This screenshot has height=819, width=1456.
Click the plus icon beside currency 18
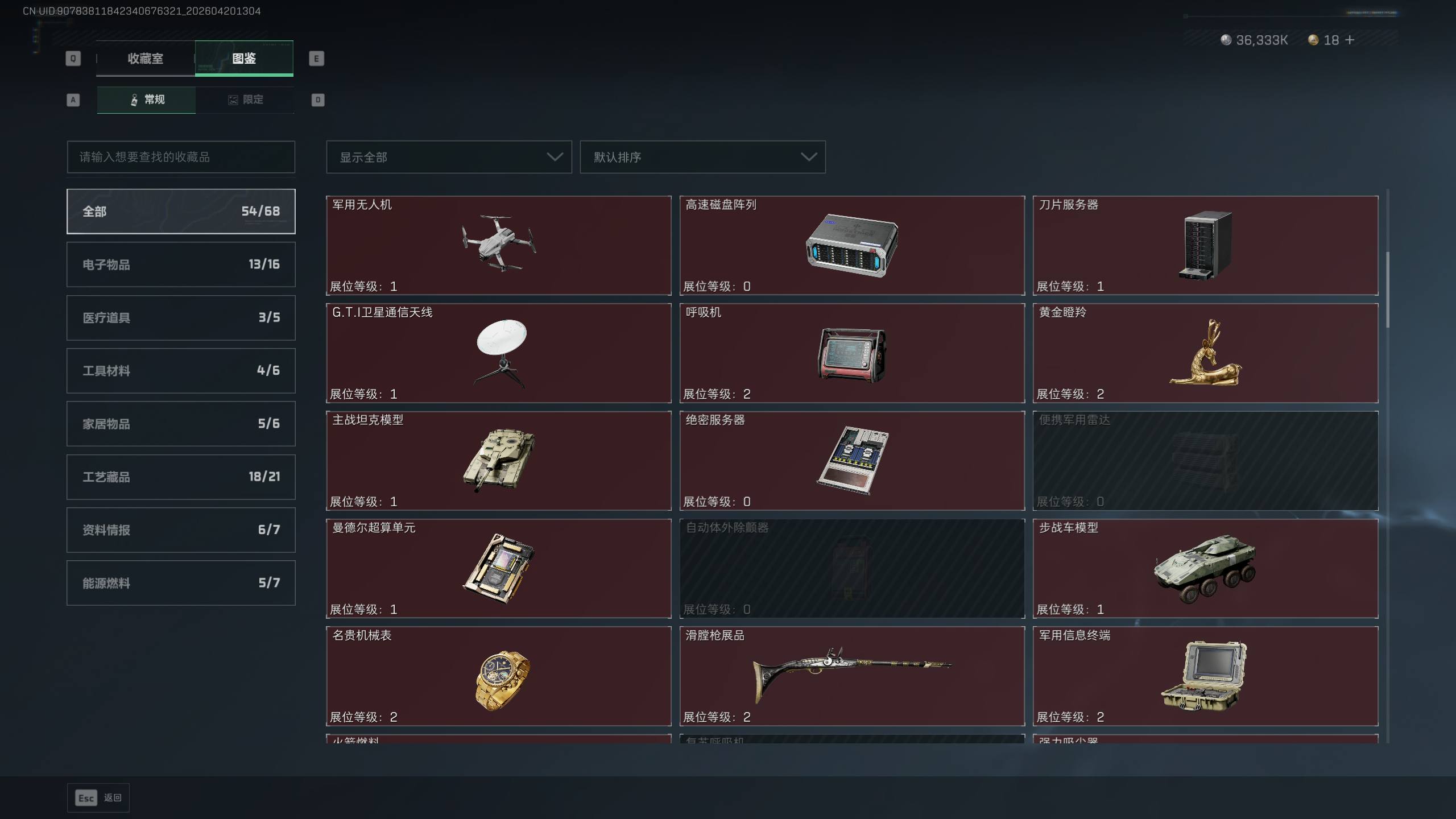coord(1350,40)
